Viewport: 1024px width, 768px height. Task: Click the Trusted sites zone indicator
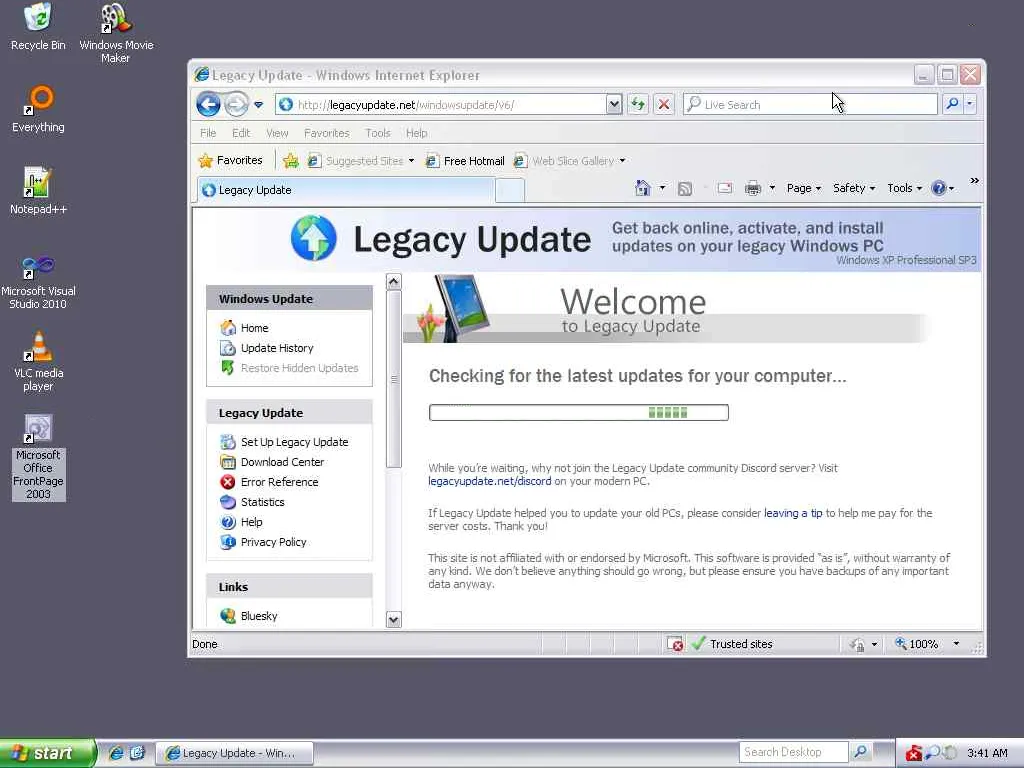(732, 644)
